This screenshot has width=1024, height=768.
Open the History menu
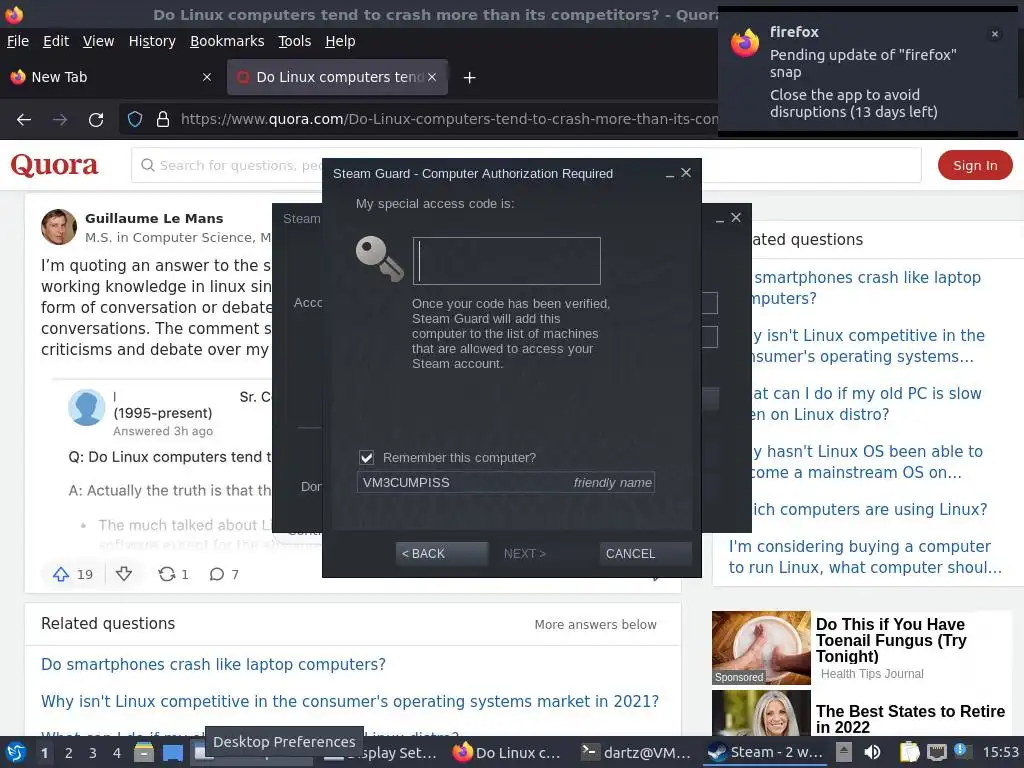pyautogui.click(x=152, y=41)
